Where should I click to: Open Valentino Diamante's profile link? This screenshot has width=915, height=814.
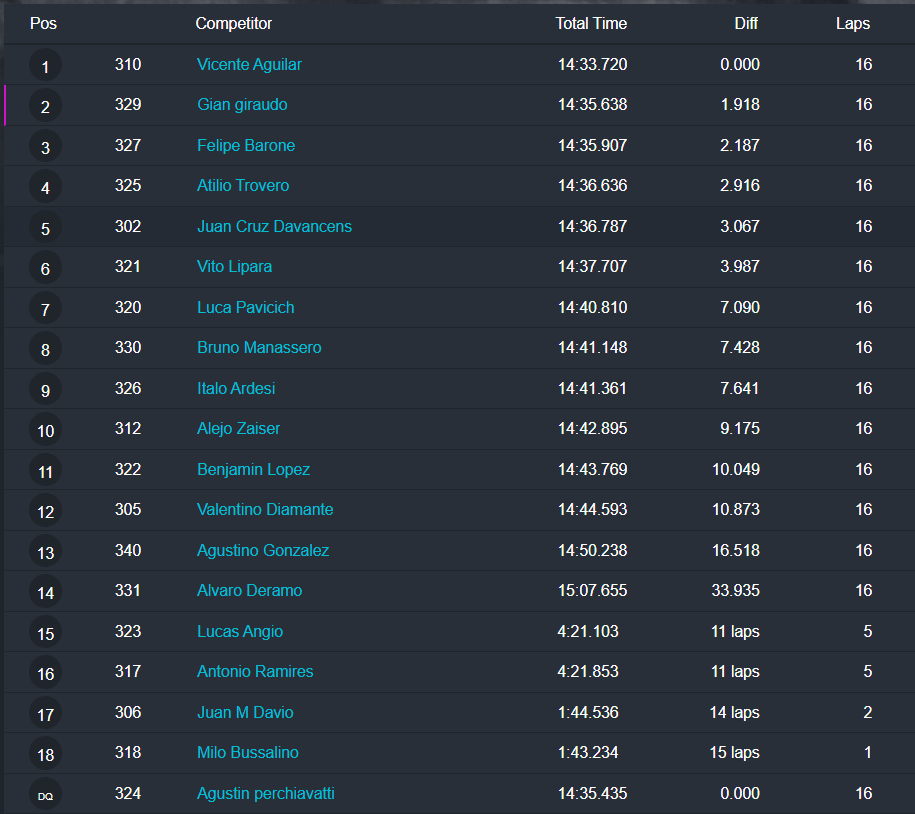tap(265, 509)
